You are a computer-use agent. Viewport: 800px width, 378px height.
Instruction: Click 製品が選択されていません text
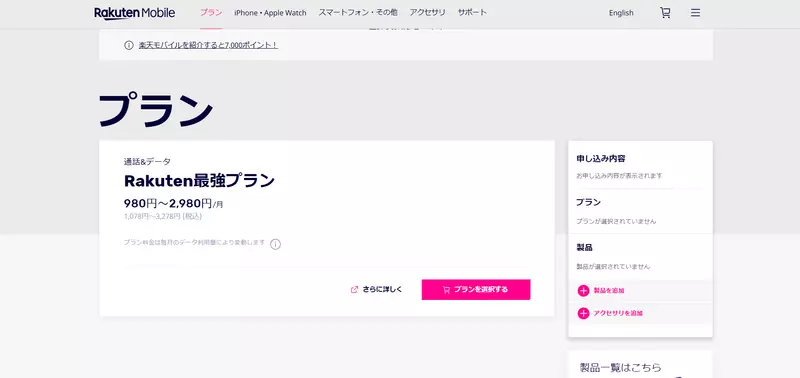tap(613, 266)
